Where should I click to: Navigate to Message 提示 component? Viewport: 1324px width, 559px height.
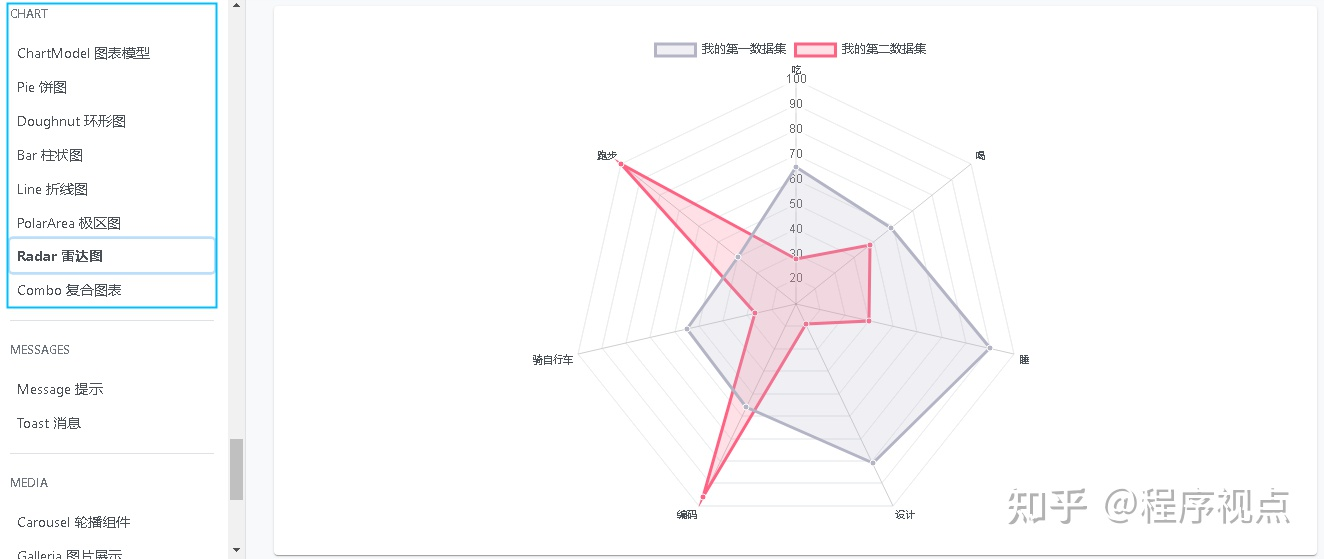(60, 389)
